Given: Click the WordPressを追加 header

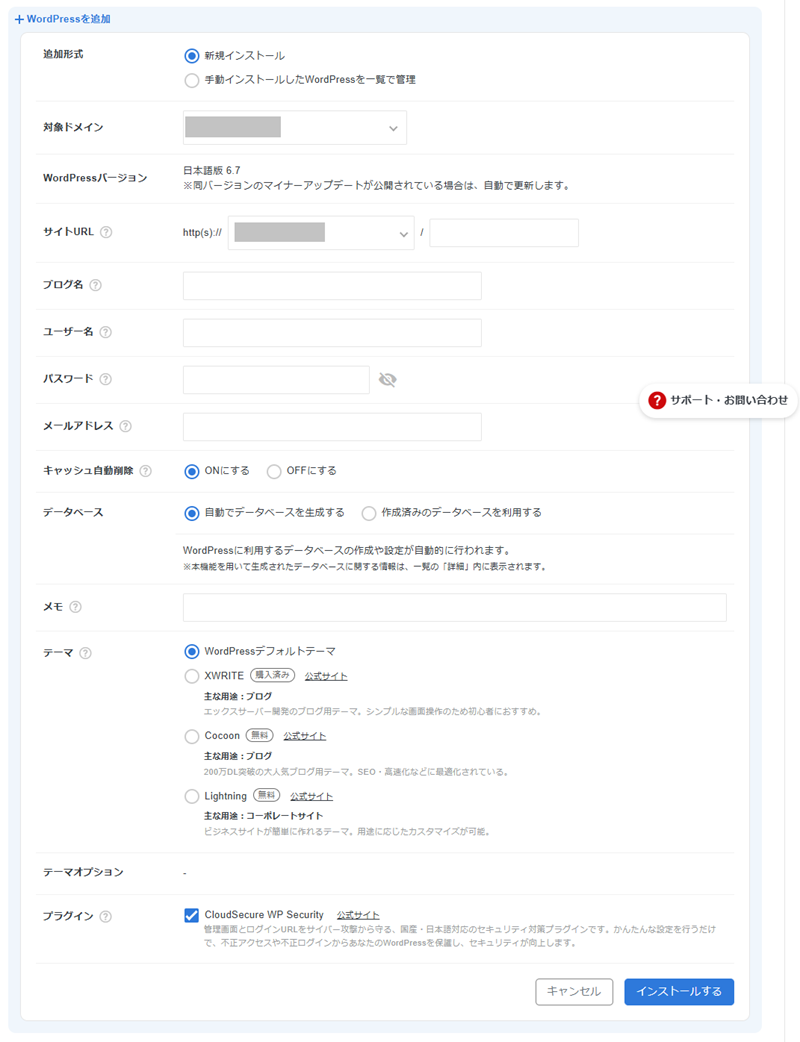Looking at the screenshot, I should coord(62,19).
